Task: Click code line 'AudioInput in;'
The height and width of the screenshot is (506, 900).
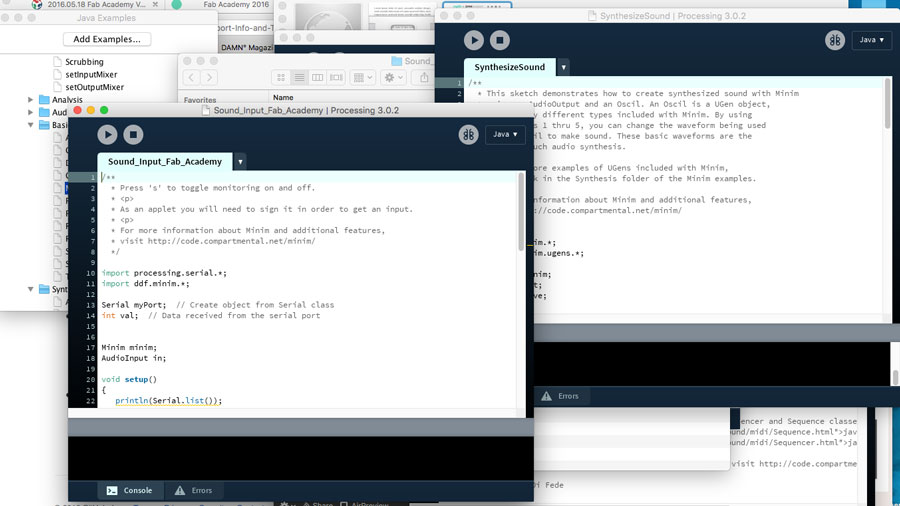Action: click(134, 359)
